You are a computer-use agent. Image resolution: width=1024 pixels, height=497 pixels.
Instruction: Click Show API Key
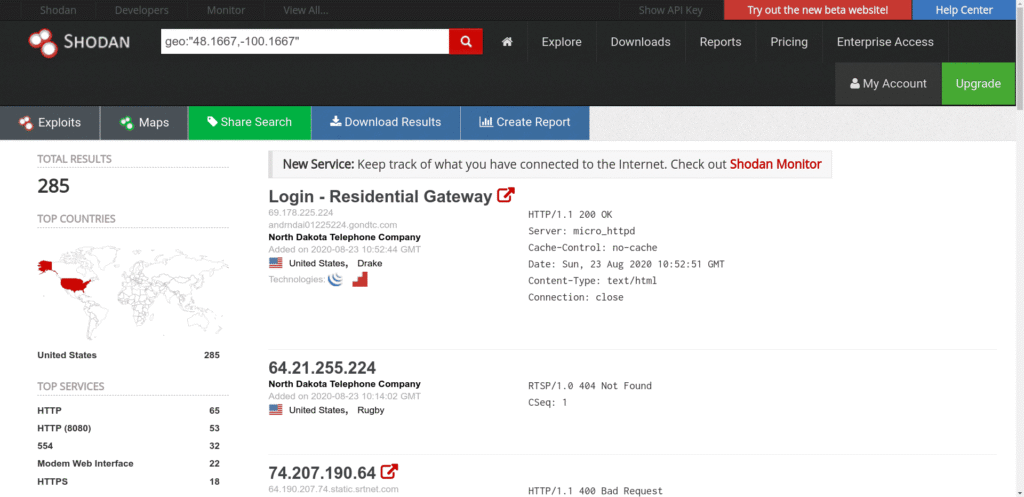pos(671,10)
